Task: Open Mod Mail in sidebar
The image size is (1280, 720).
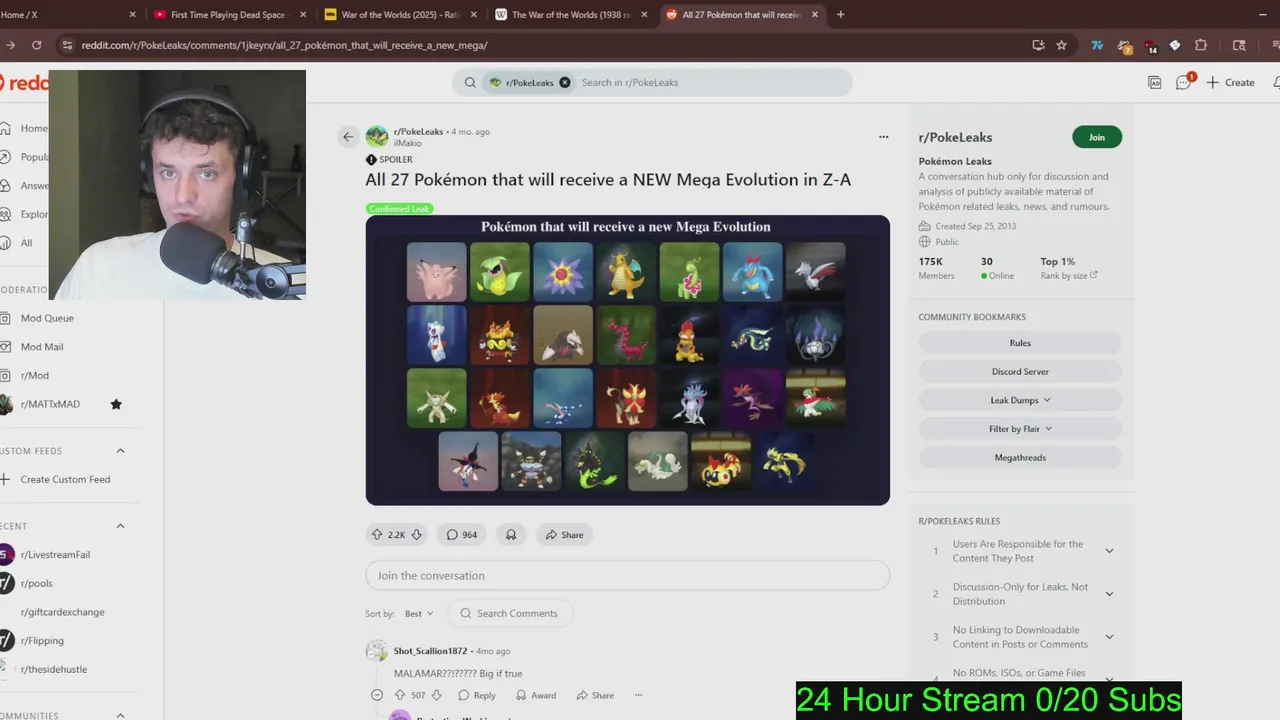Action: [x=42, y=347]
